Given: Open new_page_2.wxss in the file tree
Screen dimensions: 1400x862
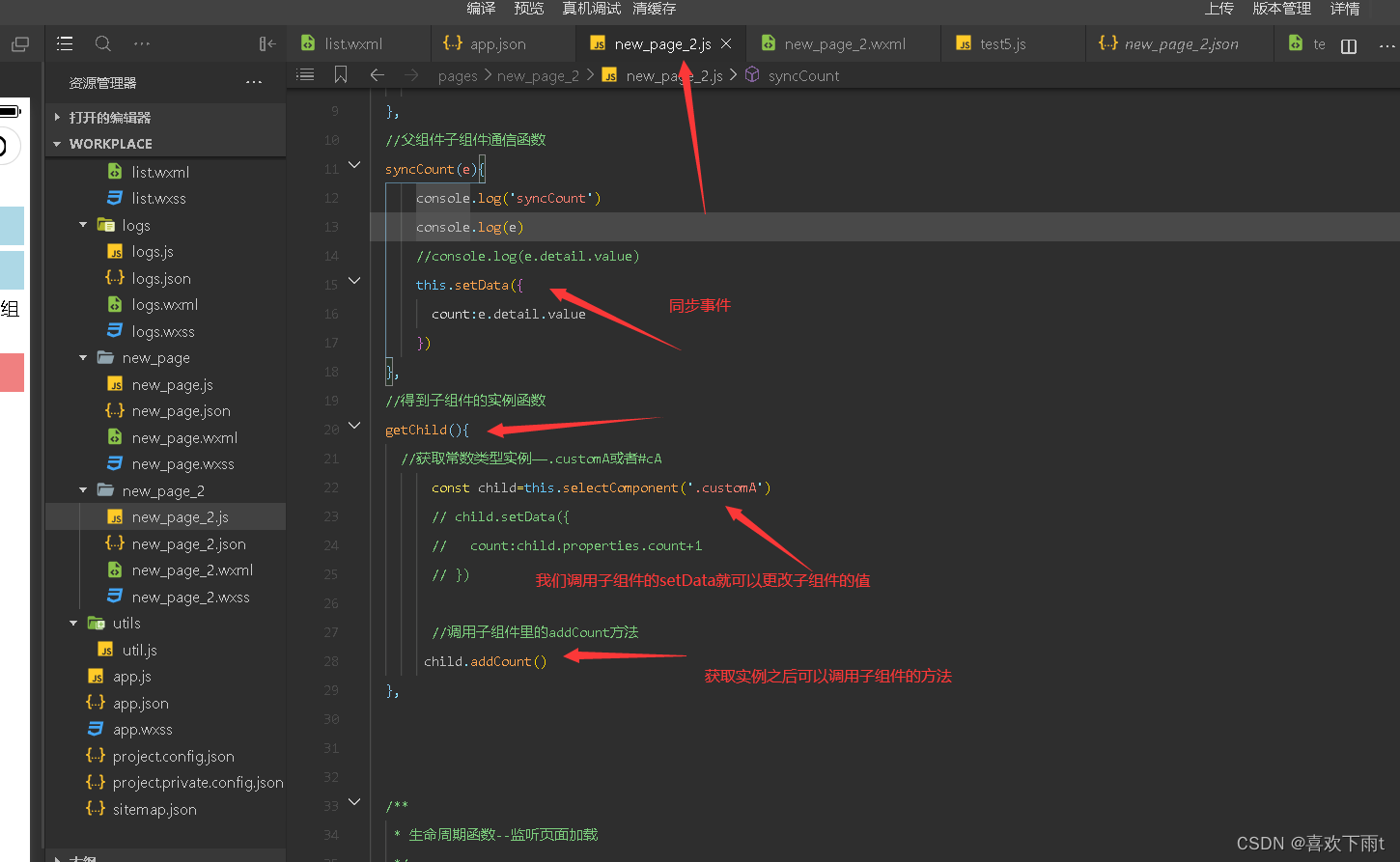Looking at the screenshot, I should click(x=190, y=598).
